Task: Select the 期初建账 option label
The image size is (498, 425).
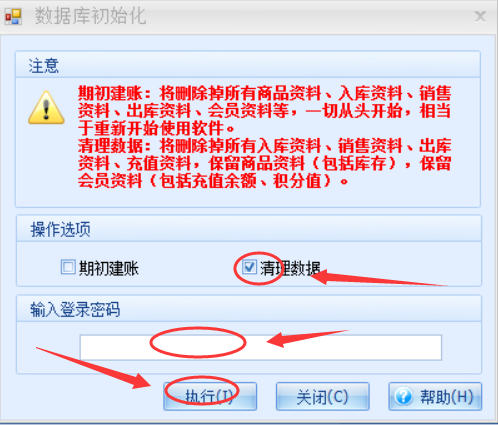Action: pyautogui.click(x=109, y=268)
